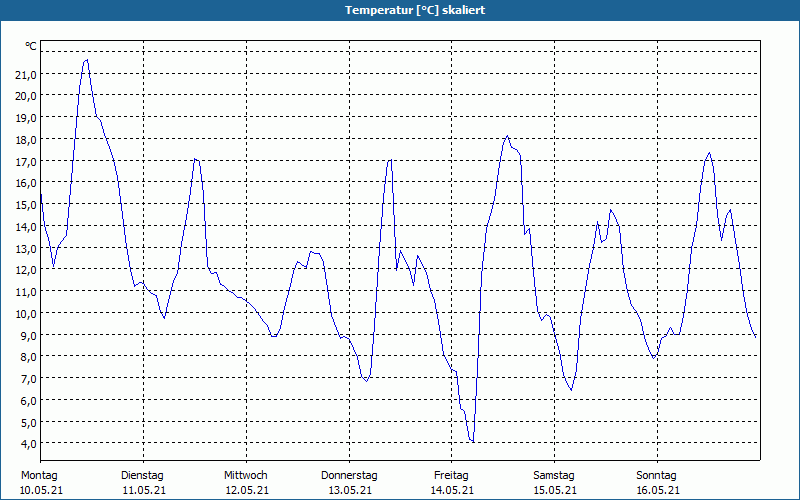Click the °C unit label on axis

[x=31, y=46]
